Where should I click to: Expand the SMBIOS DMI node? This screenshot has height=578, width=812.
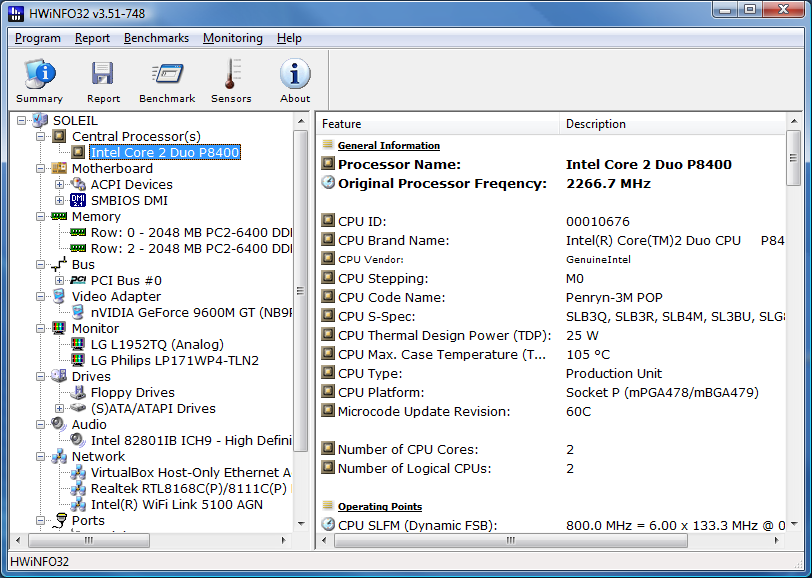[60, 200]
